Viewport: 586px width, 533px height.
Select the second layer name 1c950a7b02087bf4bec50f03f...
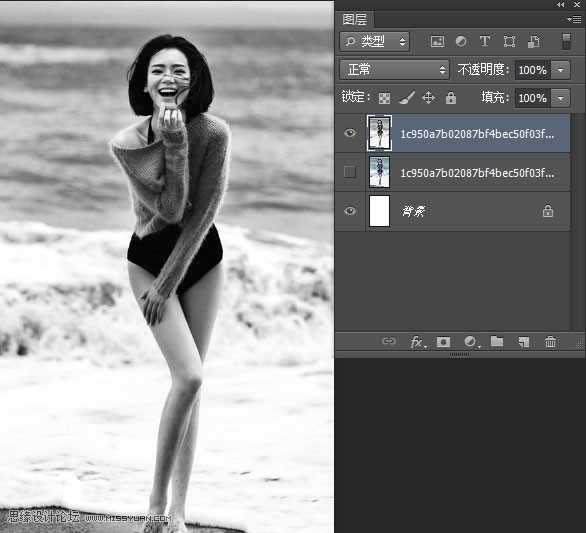tap(477, 173)
